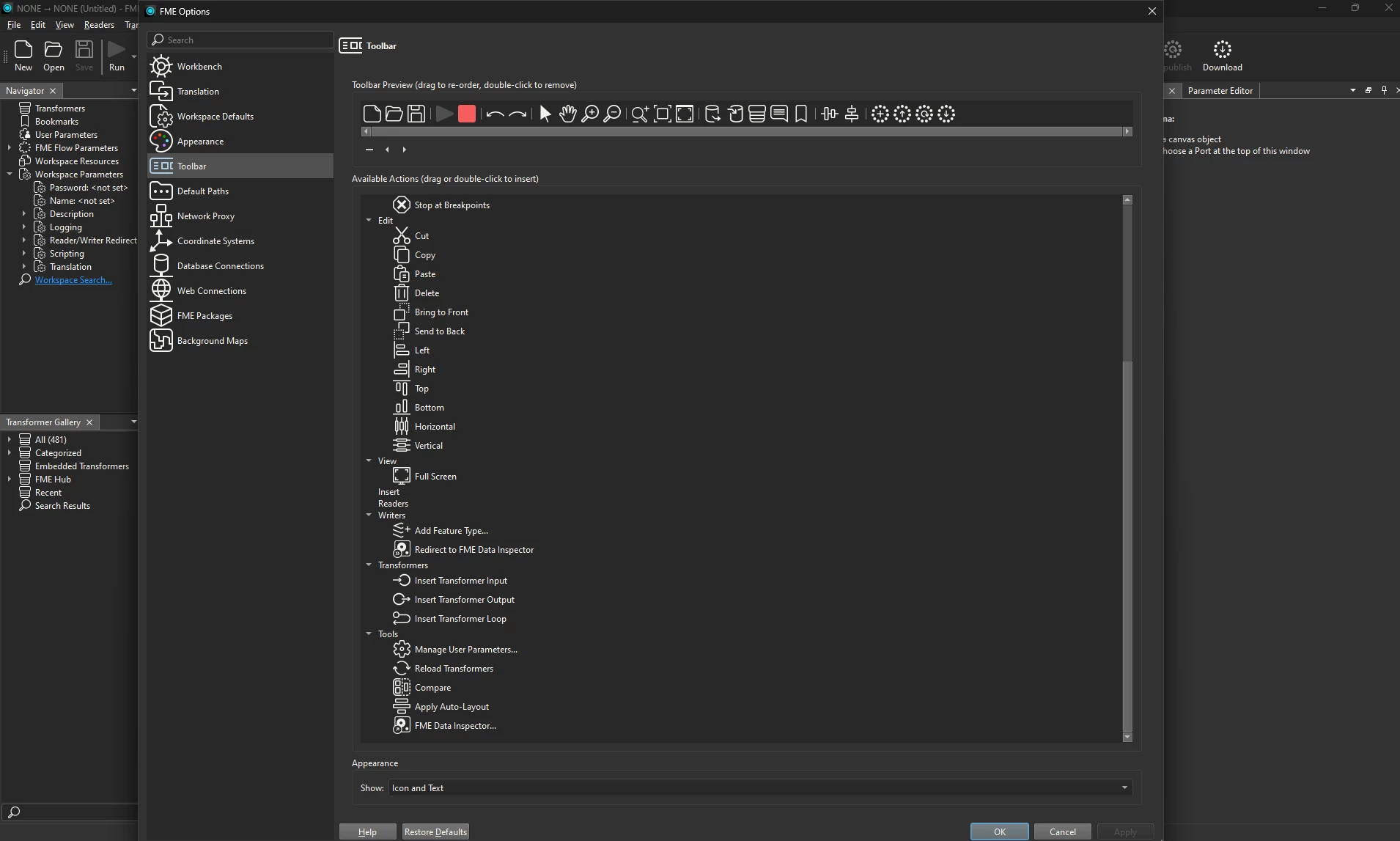
Task: Open the Translation options page
Action: pos(240,92)
